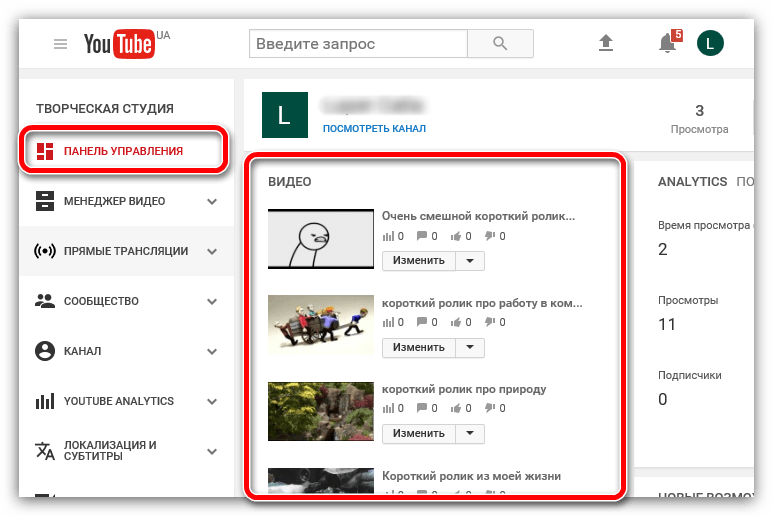Click views stat icon of Очень смешной ролик
Screen dimensions: 773x516
point(388,236)
